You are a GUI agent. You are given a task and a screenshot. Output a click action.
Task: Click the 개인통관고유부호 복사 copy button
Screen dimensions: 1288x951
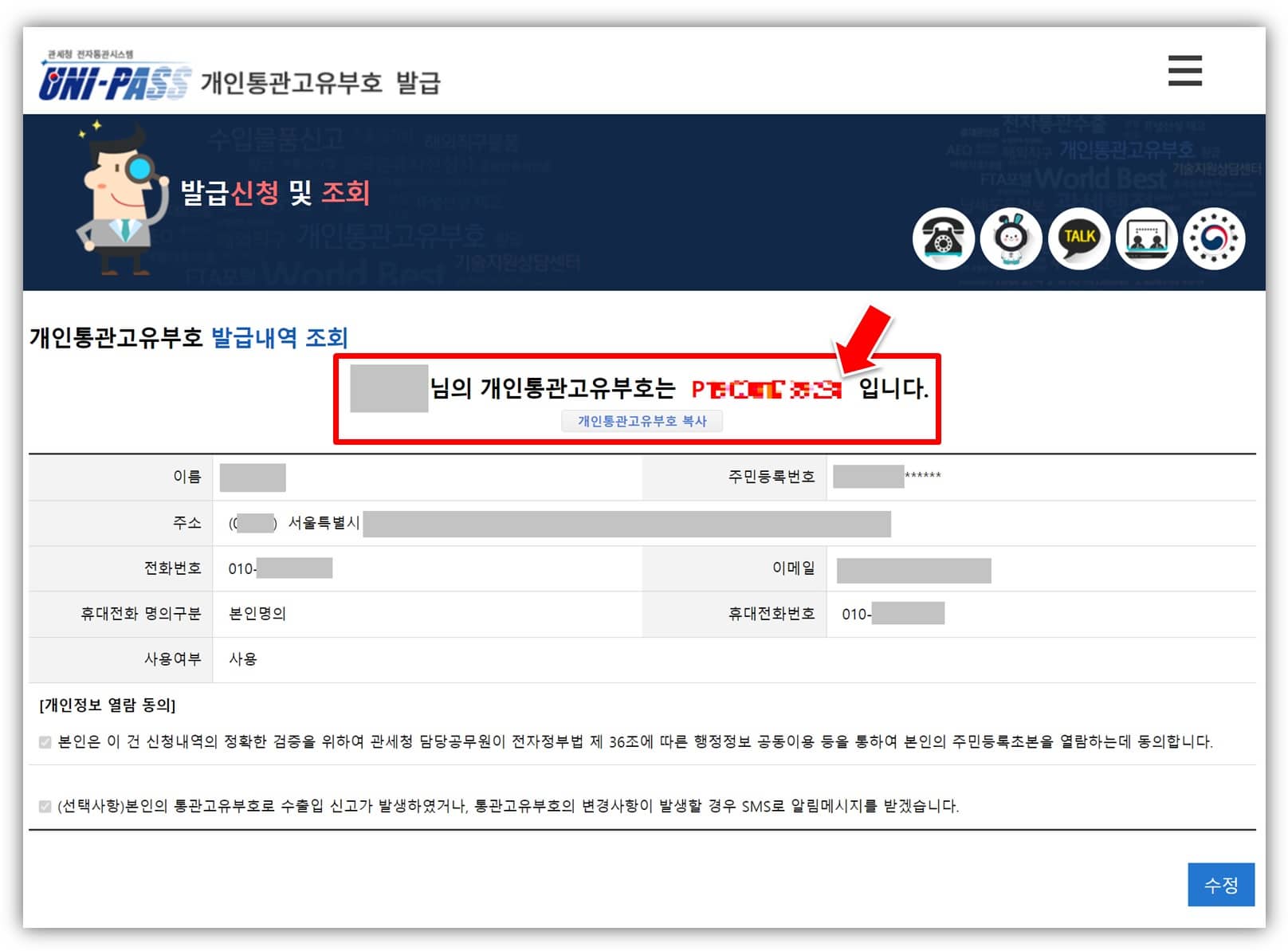[x=642, y=421]
